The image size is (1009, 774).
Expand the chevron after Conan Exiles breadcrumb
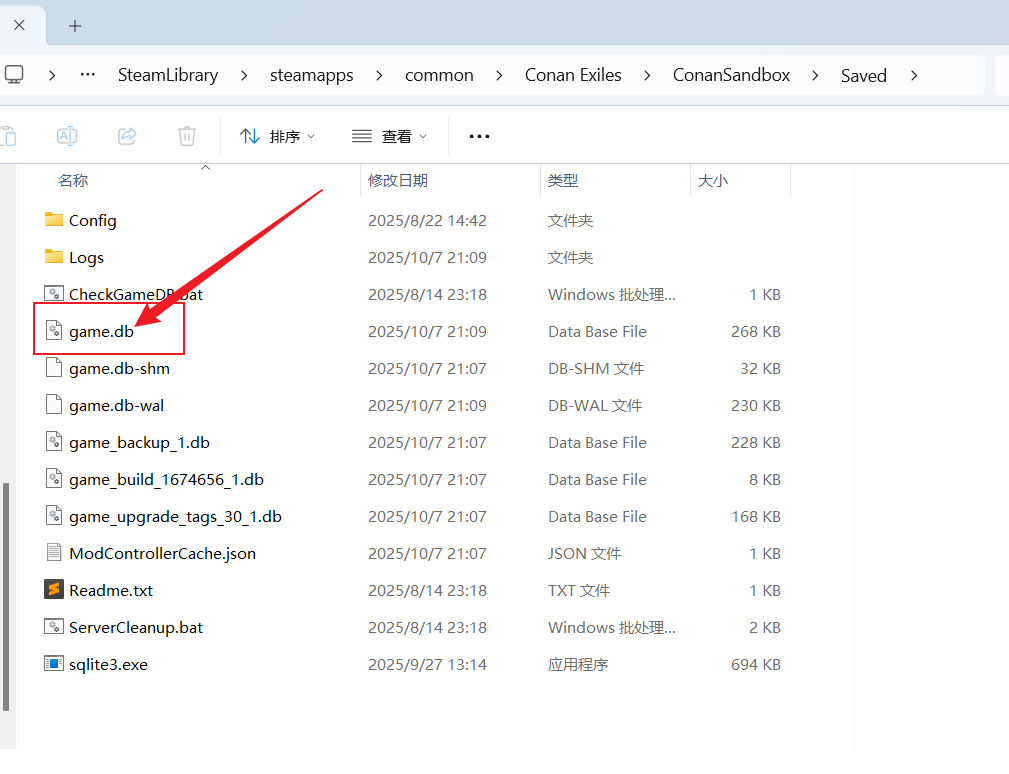[647, 75]
